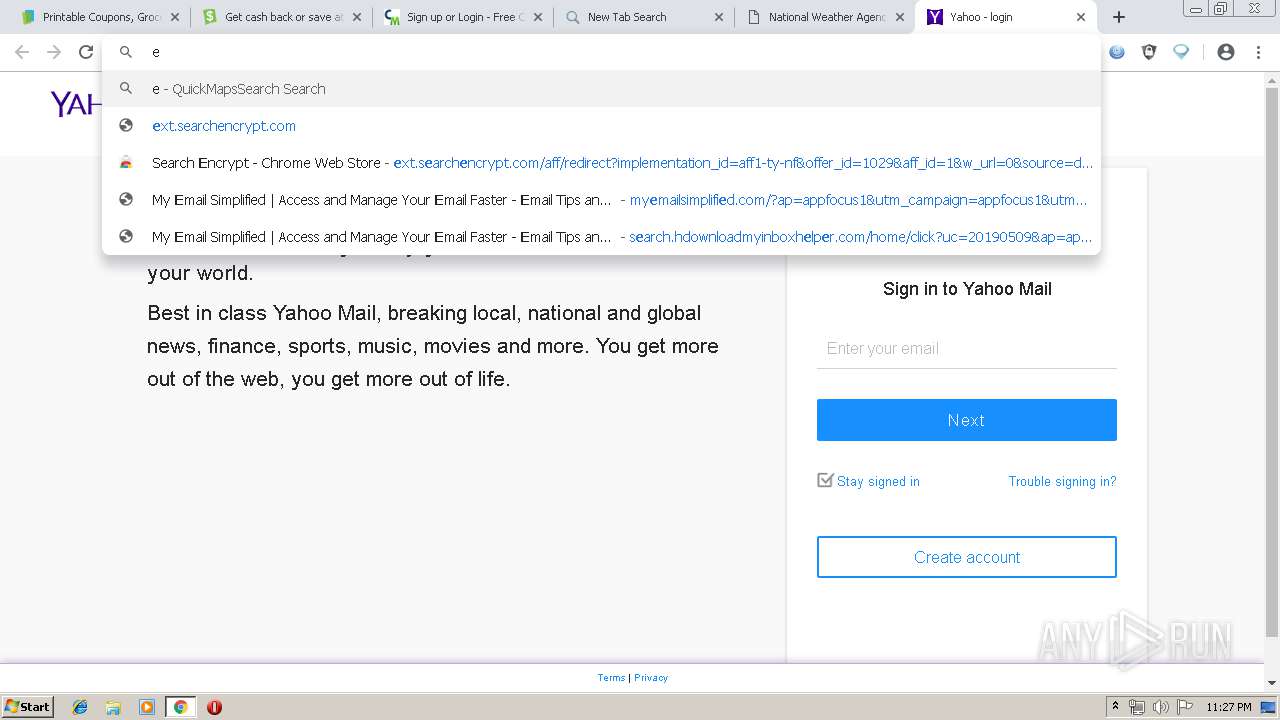Open the Chrome profile avatar
The width and height of the screenshot is (1280, 720).
click(1226, 52)
